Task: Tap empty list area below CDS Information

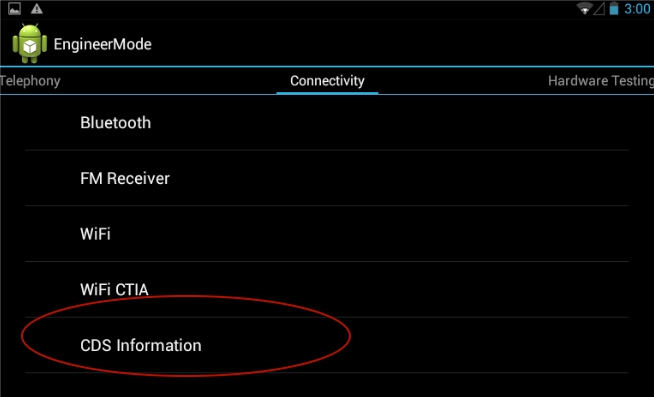Action: 327,385
